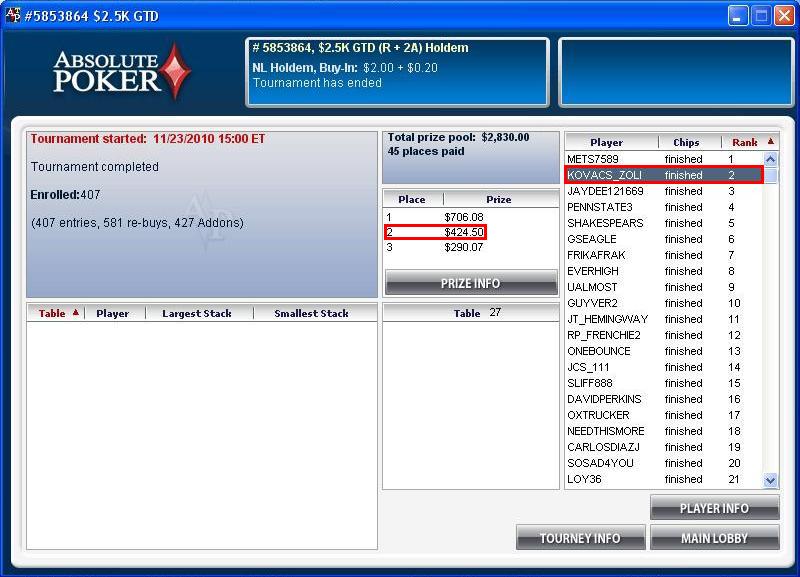The height and width of the screenshot is (577, 800).
Task: Sort player list by Chips column
Action: click(x=686, y=142)
